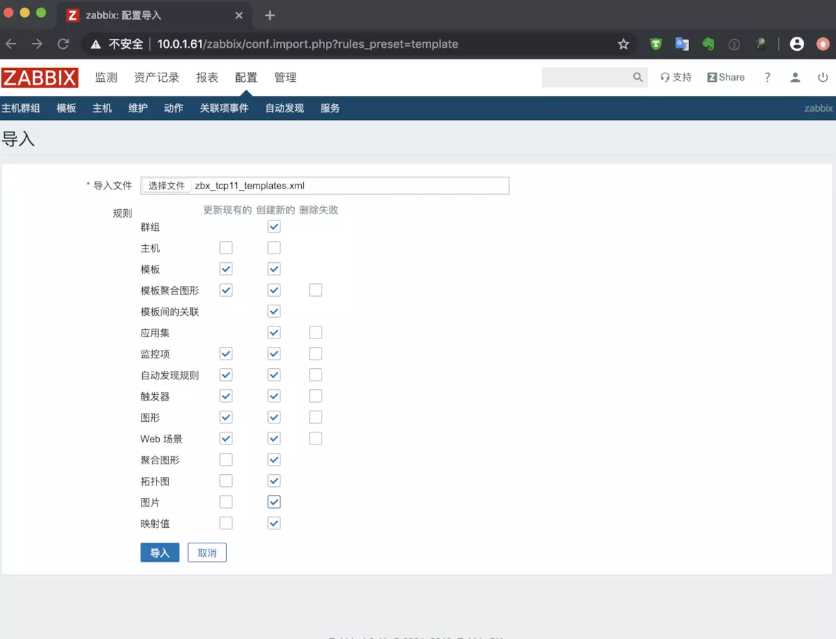
Task: Click the Zabbix search input field
Action: click(586, 77)
